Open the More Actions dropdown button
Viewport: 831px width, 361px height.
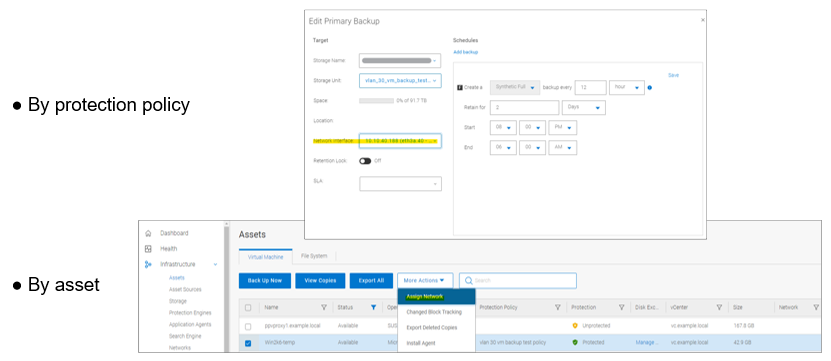(x=426, y=280)
